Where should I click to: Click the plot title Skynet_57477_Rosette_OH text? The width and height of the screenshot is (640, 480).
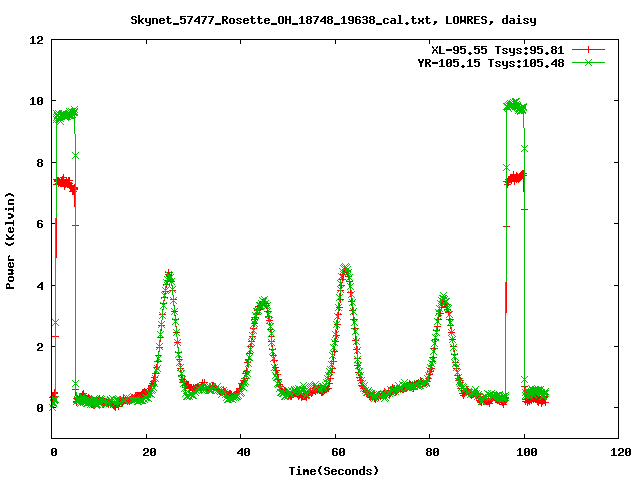pos(333,20)
